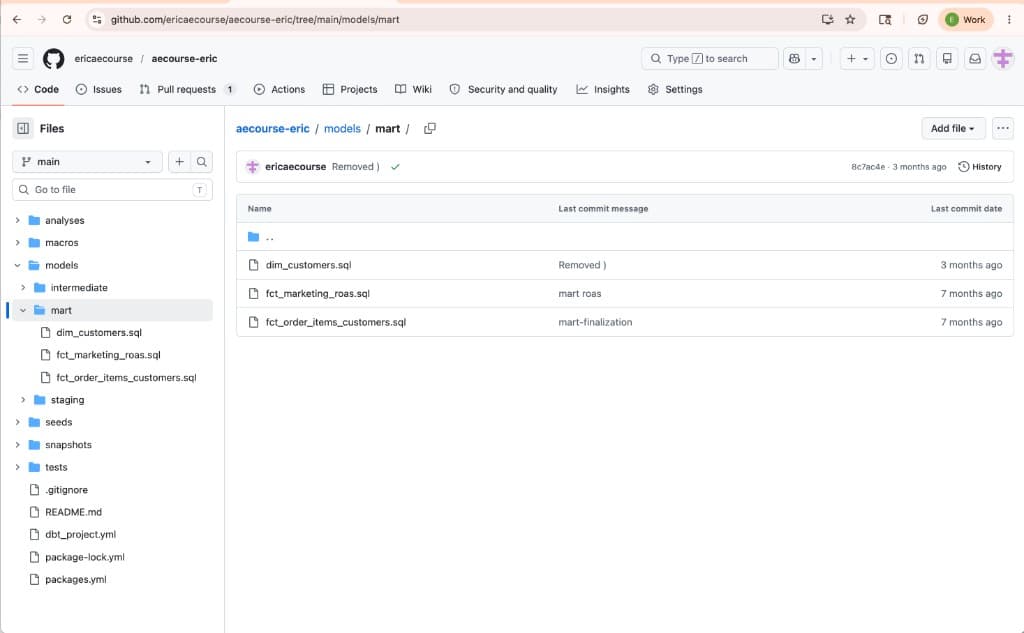The height and width of the screenshot is (633, 1024).
Task: Open commit hash 8c7ac4e
Action: pos(868,167)
